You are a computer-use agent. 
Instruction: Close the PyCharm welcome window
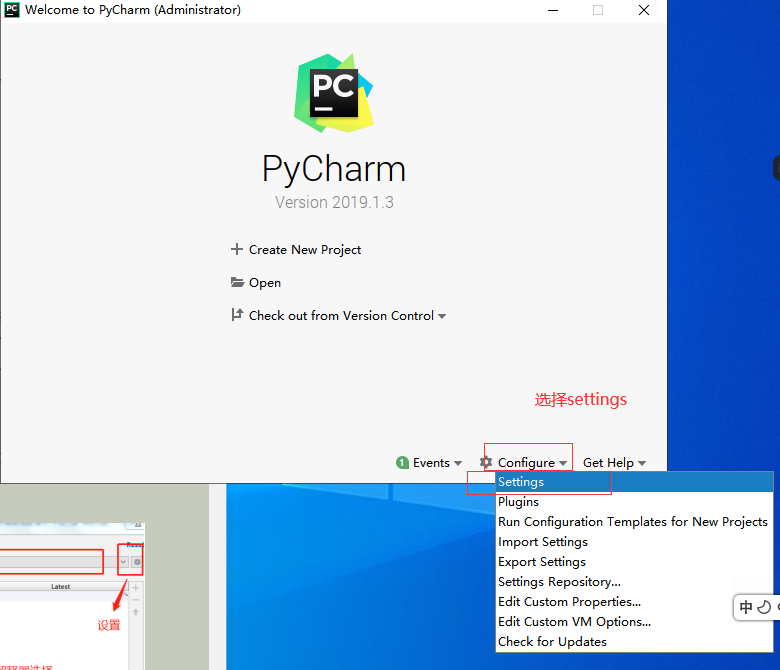644,10
